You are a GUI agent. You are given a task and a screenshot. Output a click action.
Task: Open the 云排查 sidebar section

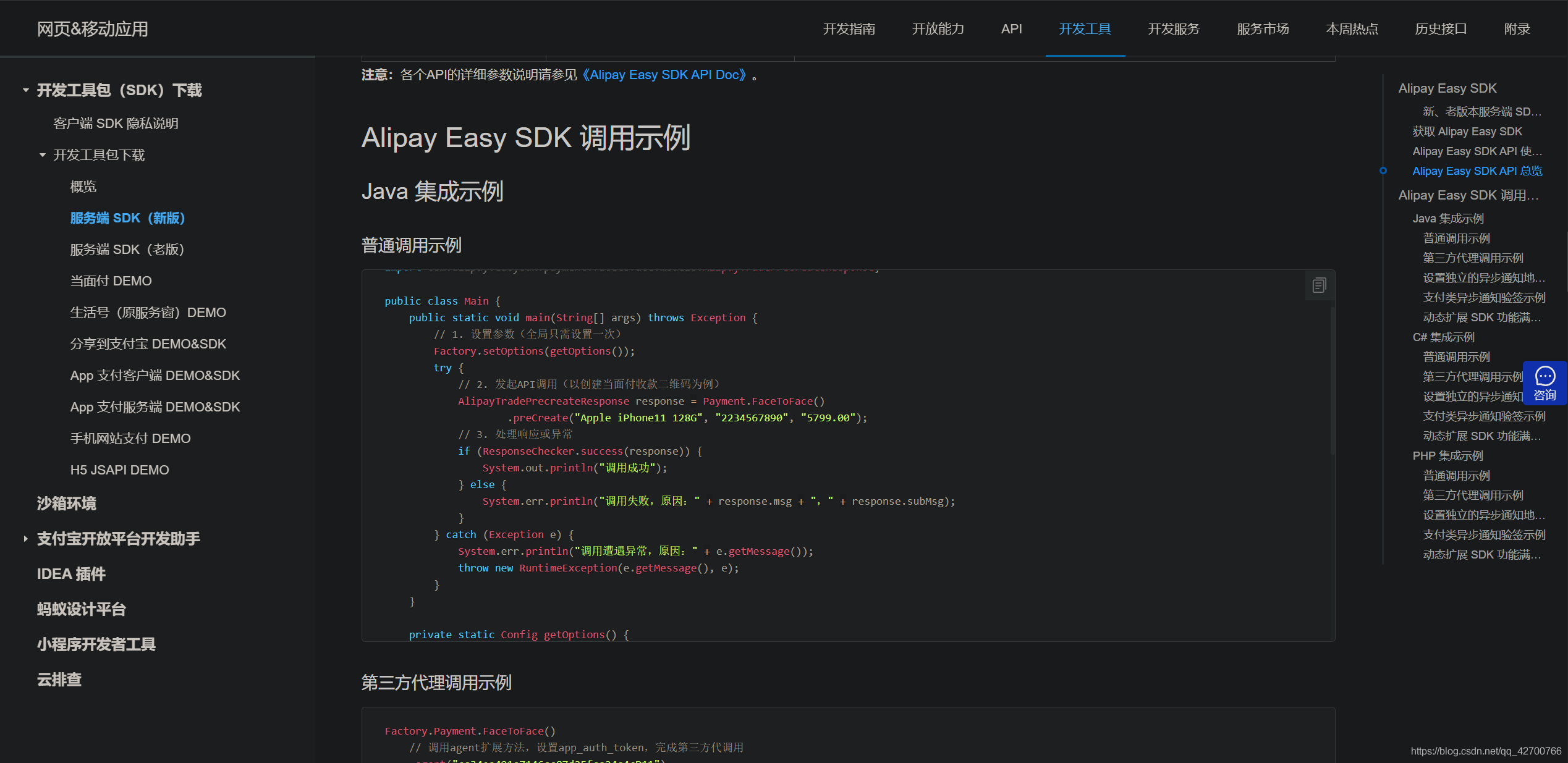point(59,680)
